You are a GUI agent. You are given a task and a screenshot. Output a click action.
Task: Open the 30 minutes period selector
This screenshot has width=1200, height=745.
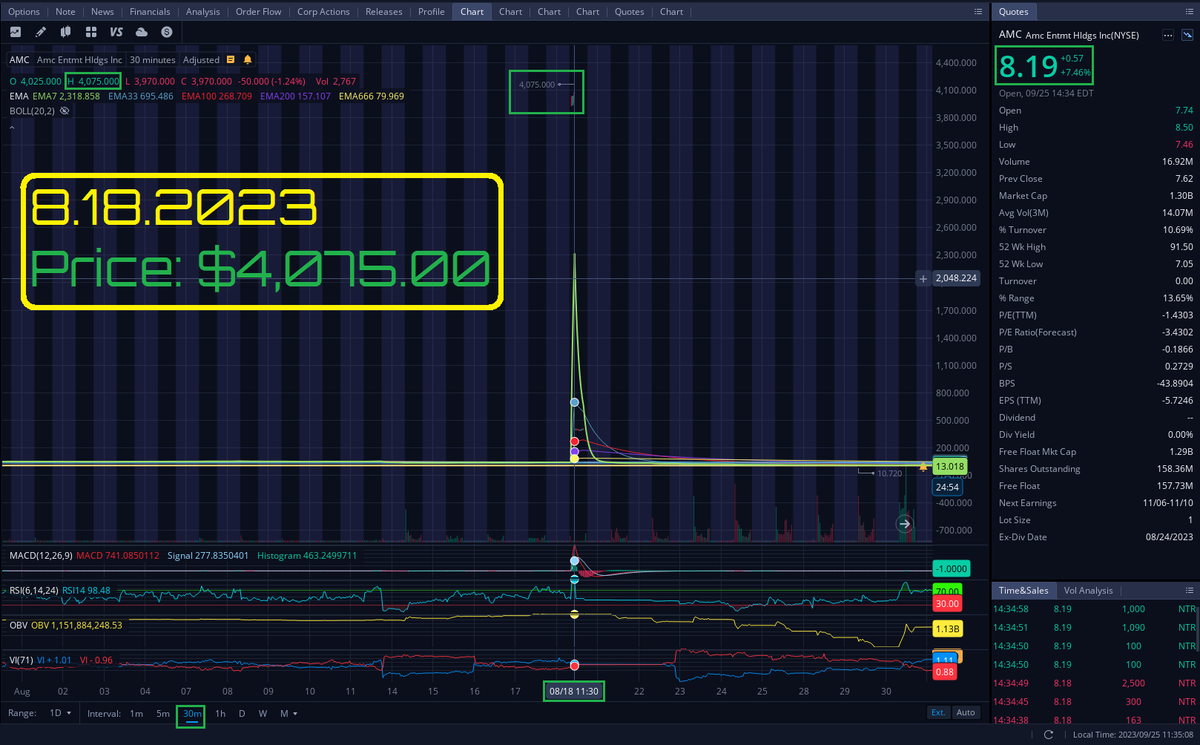152,59
